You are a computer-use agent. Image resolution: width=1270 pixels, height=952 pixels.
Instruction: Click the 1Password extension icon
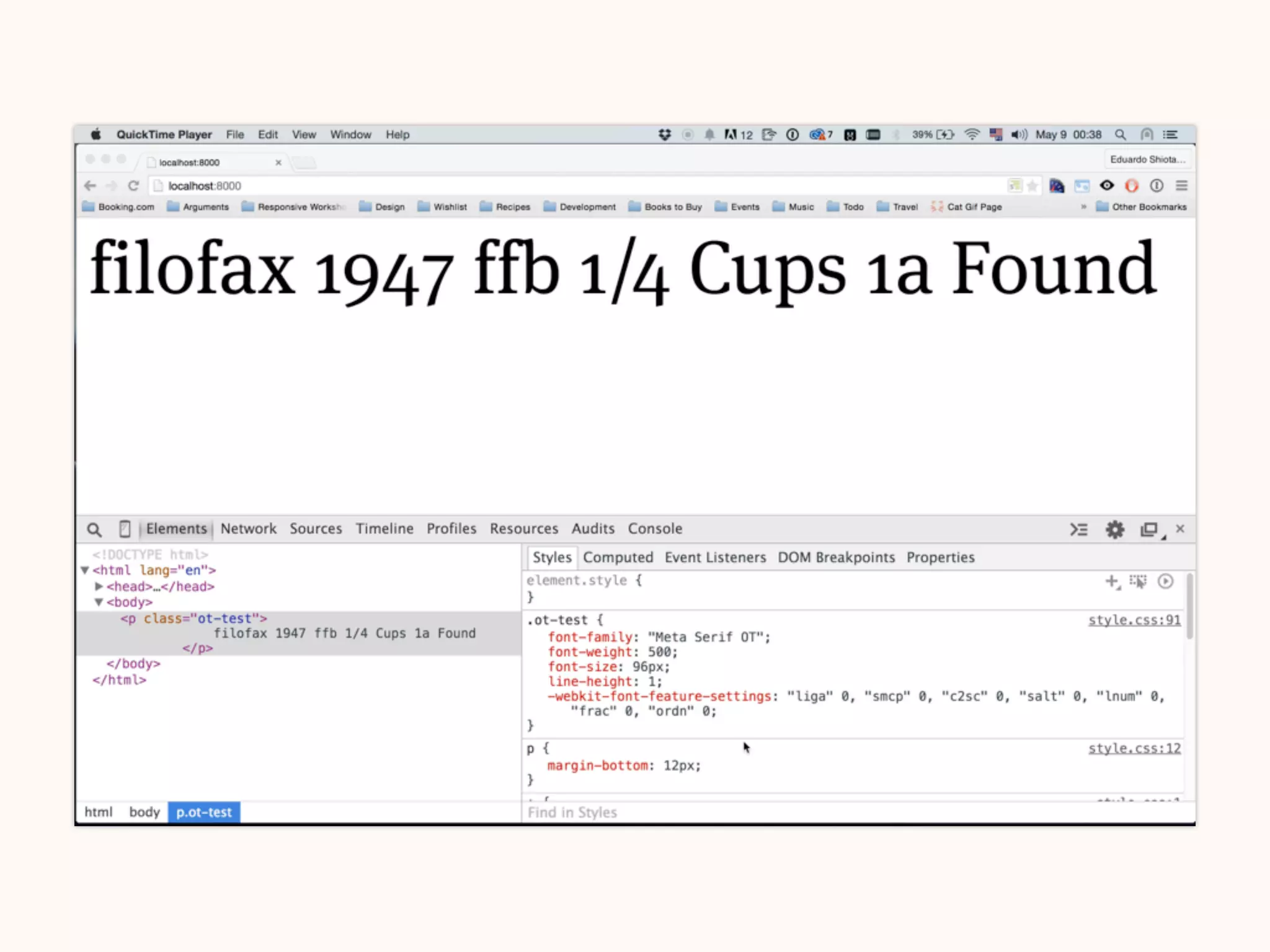coord(1157,185)
